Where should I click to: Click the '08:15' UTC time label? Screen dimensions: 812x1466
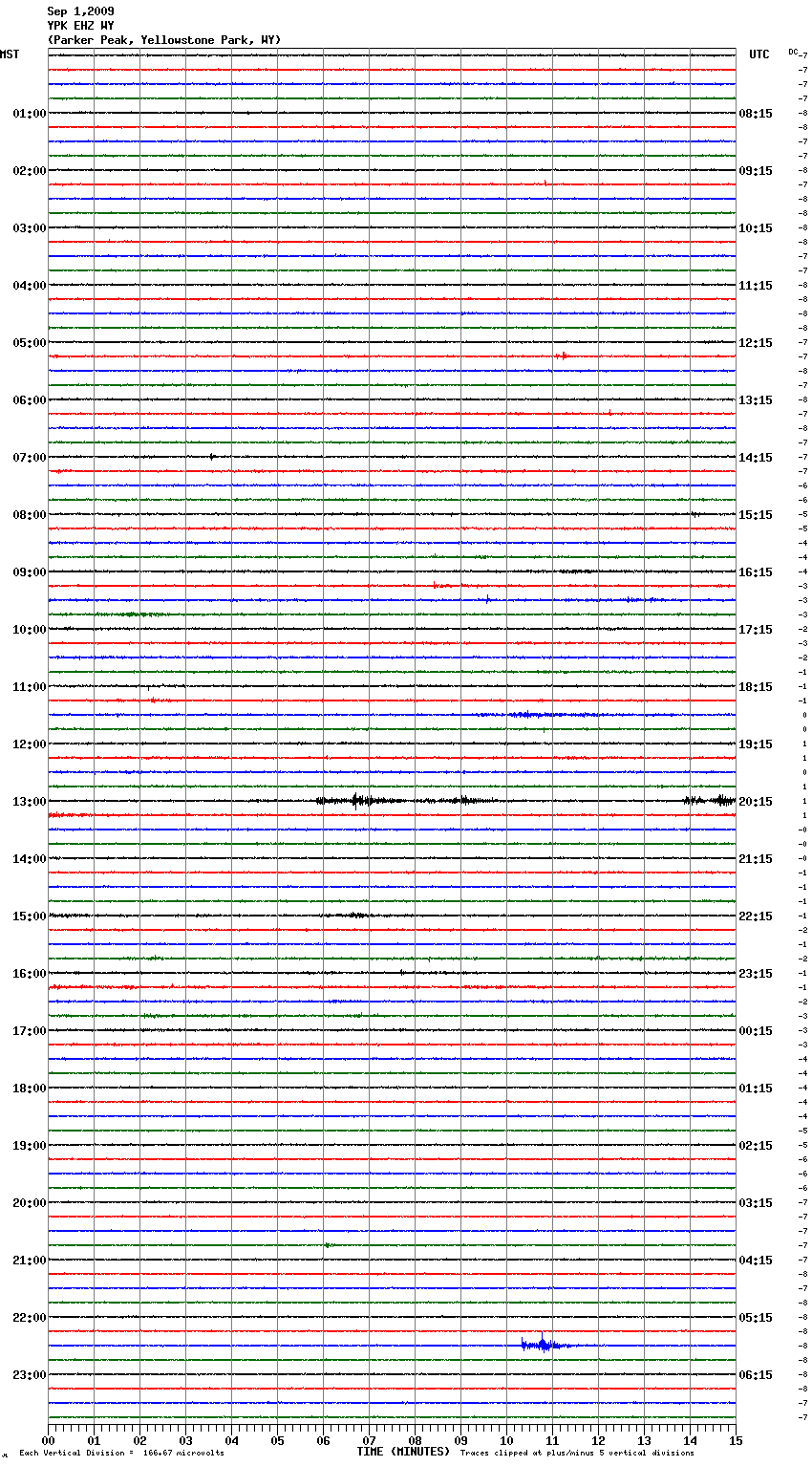(756, 114)
